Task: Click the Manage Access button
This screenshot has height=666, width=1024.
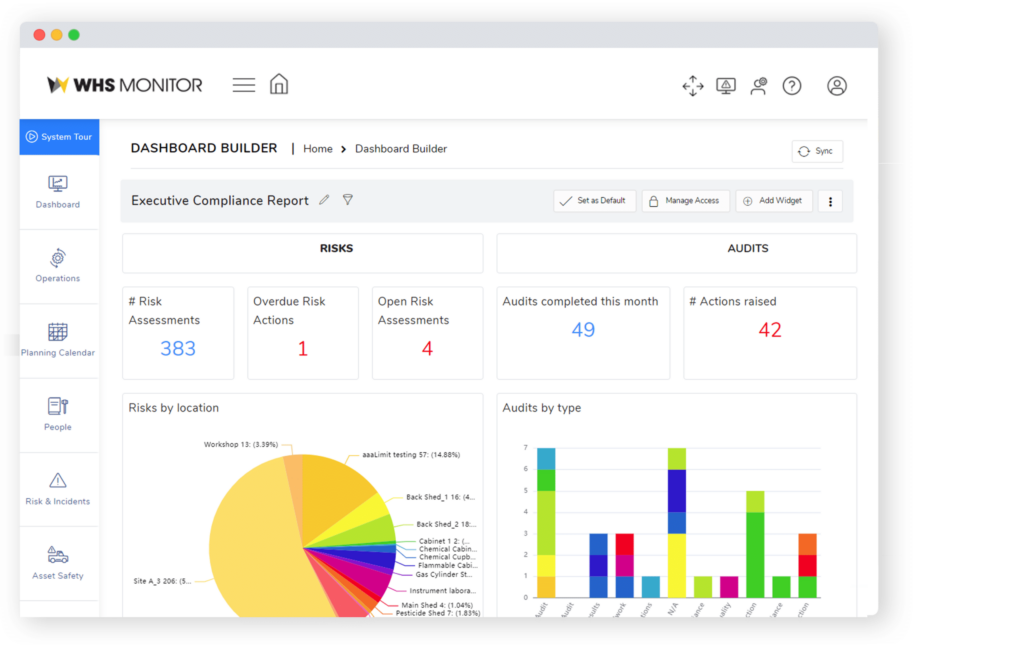Action: click(x=685, y=201)
